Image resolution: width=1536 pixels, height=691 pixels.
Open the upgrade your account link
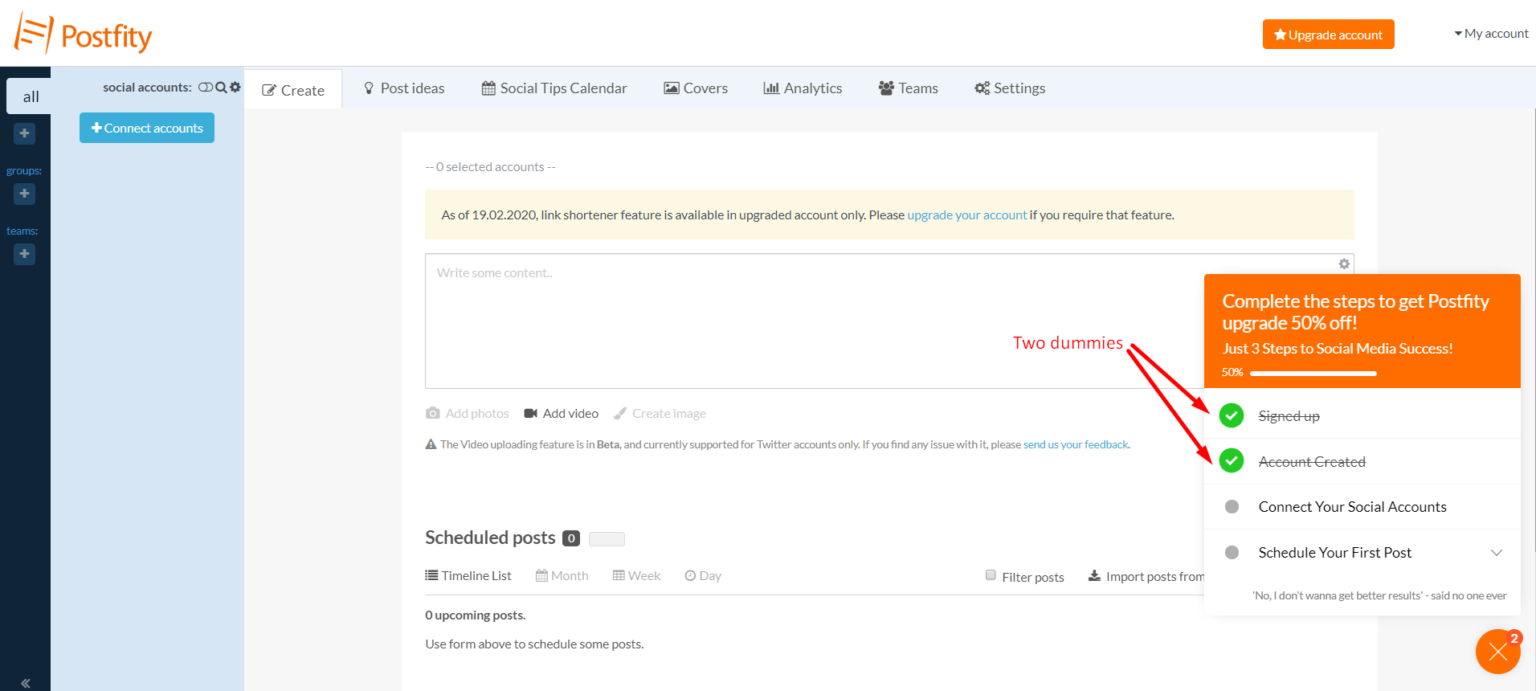click(966, 214)
